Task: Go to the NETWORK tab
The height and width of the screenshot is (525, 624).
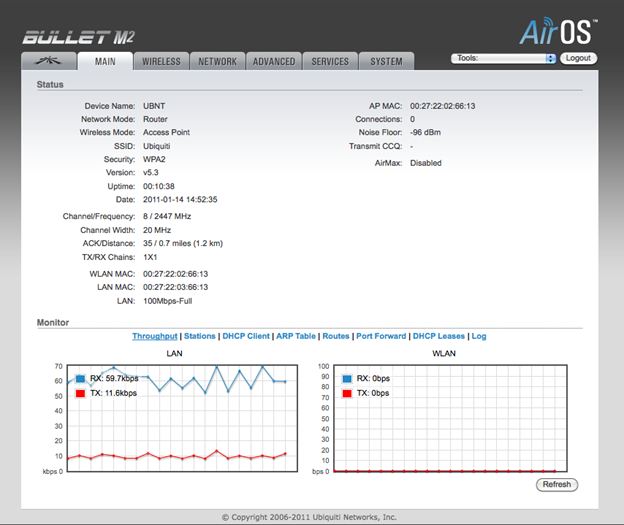Action: [217, 61]
